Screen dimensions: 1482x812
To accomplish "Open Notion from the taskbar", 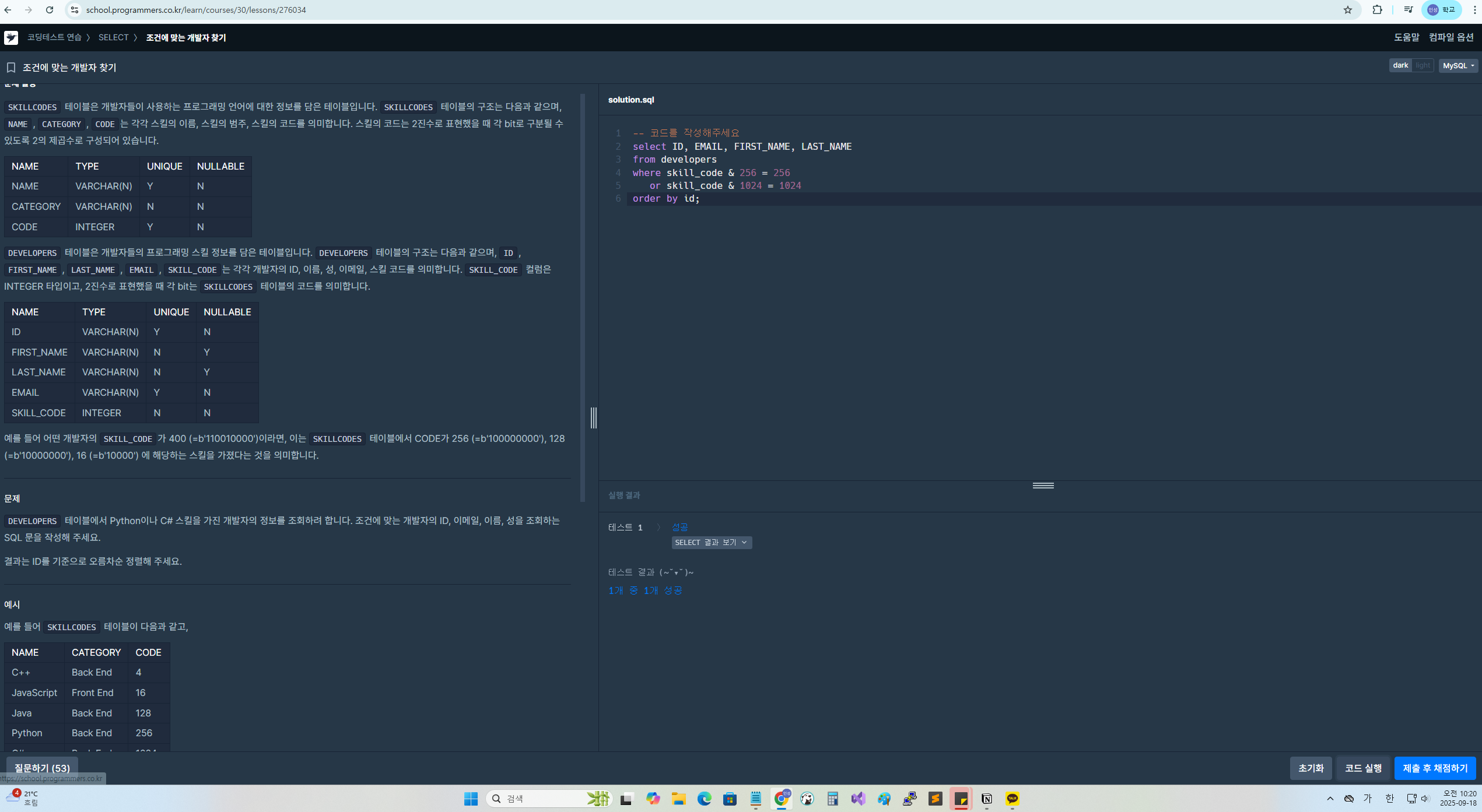I will point(987,799).
